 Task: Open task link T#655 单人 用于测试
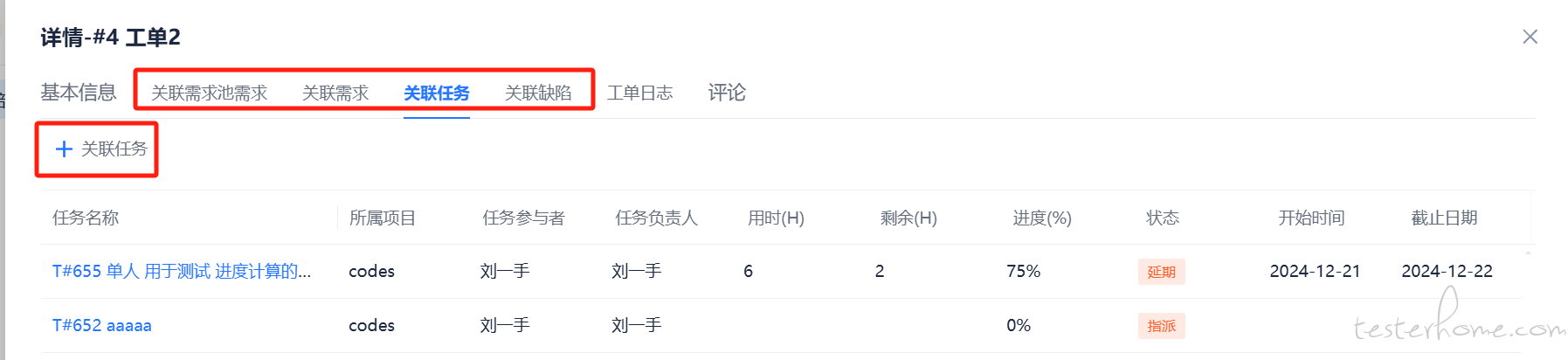tap(181, 271)
